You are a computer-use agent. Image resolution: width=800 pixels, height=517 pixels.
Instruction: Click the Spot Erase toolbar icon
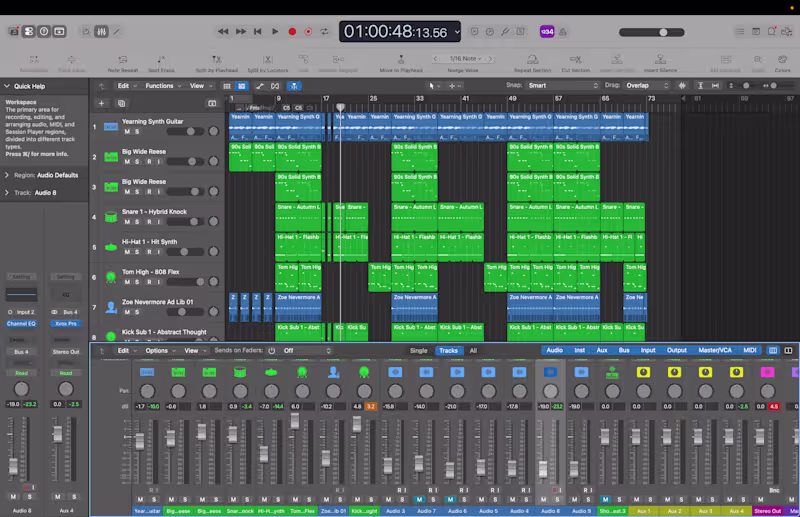[x=161, y=60]
